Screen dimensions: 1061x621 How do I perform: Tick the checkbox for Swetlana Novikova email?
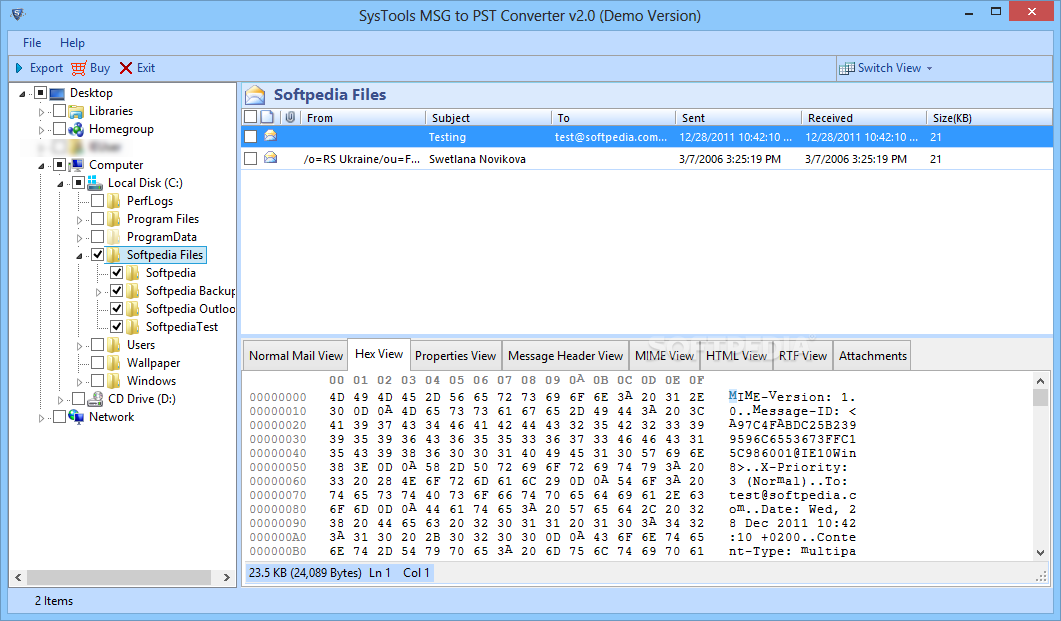(x=250, y=158)
